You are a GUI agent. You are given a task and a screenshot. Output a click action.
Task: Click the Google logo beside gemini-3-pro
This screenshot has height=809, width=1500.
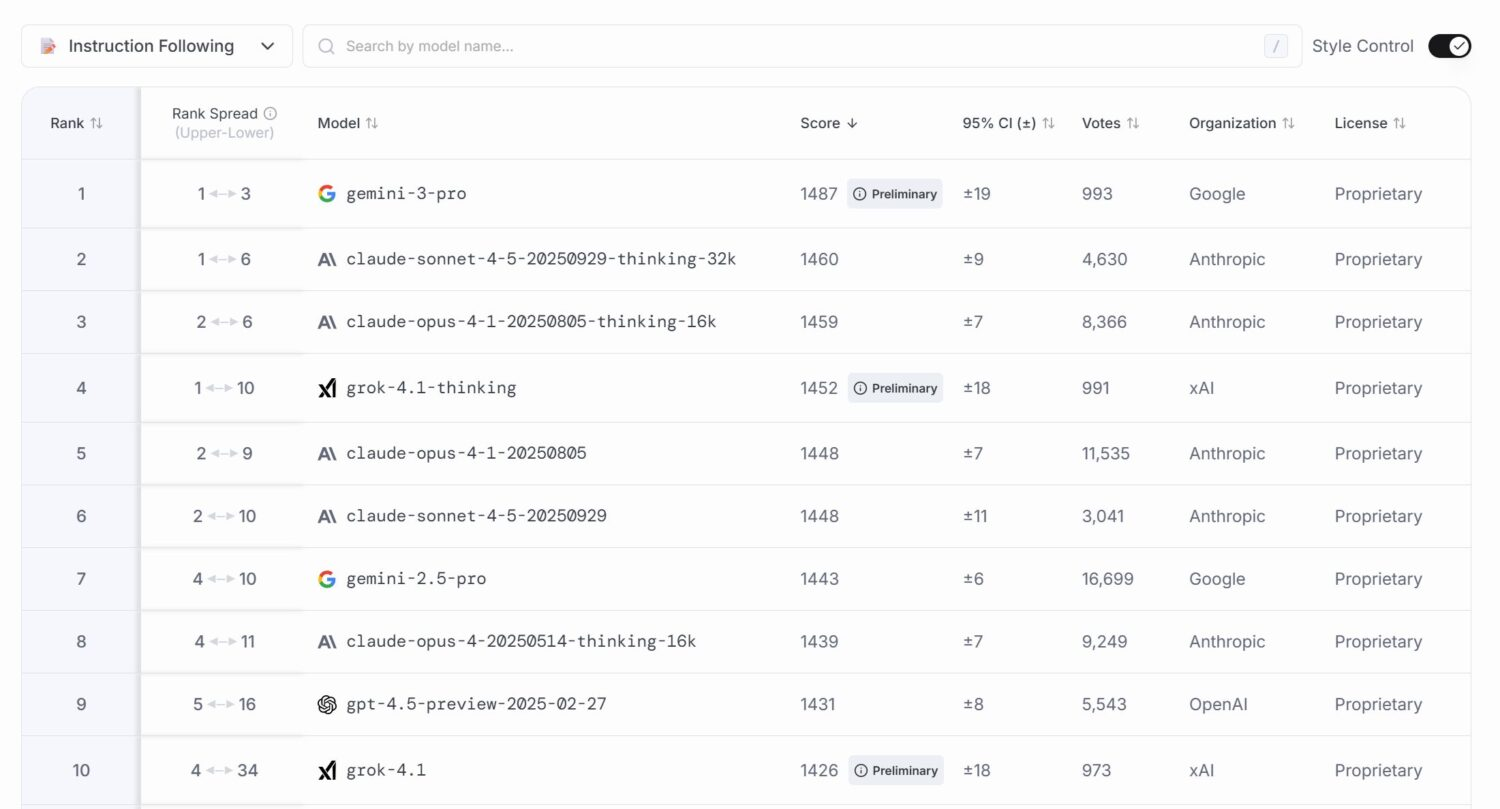point(327,194)
